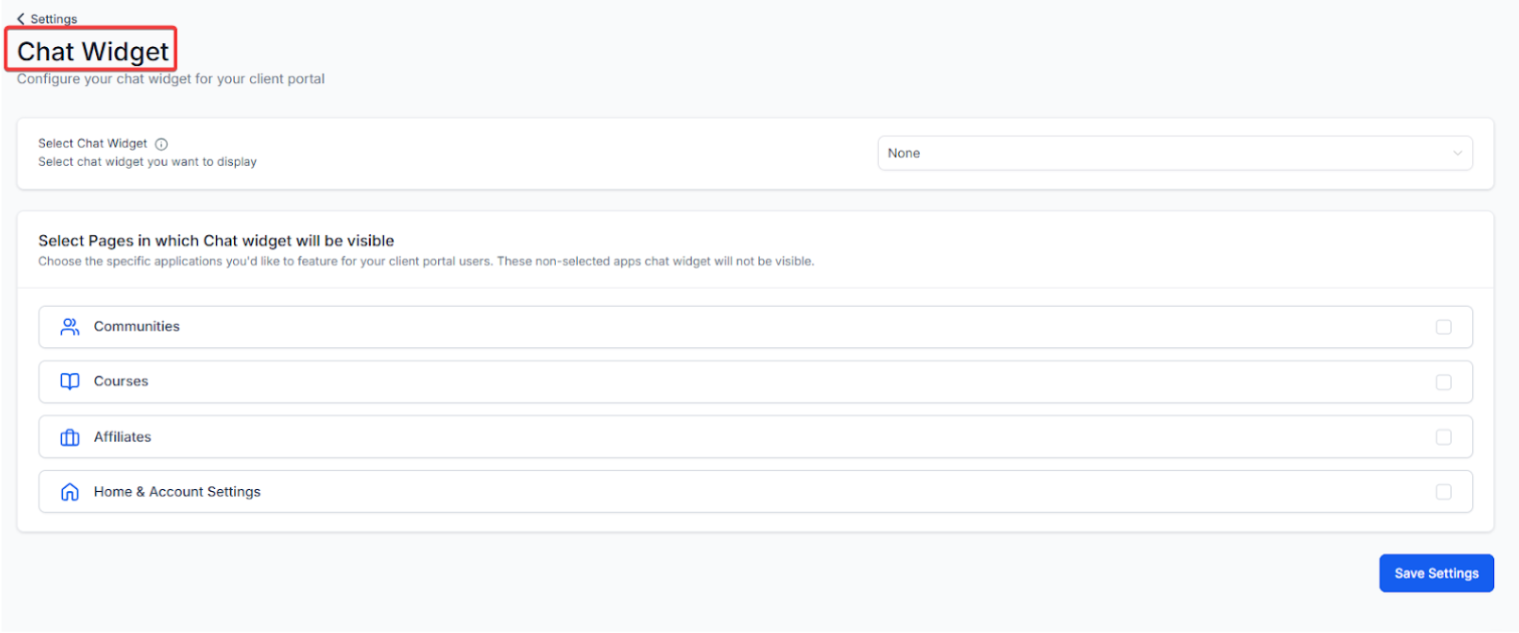Viewport: 1519px width, 633px height.
Task: Tick the Courses checkbox
Action: 1443,382
